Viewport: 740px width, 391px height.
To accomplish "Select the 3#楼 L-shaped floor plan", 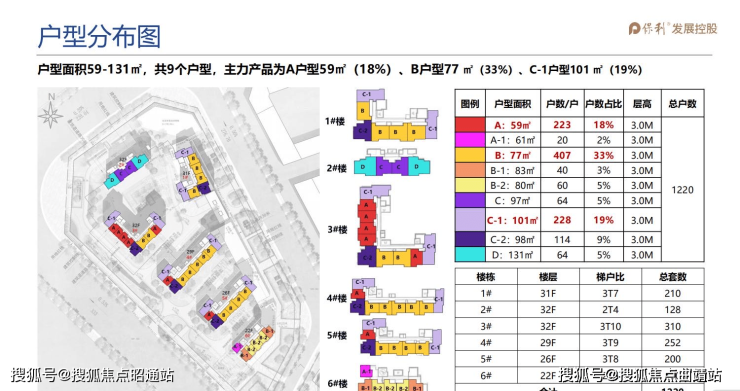I will [396, 225].
